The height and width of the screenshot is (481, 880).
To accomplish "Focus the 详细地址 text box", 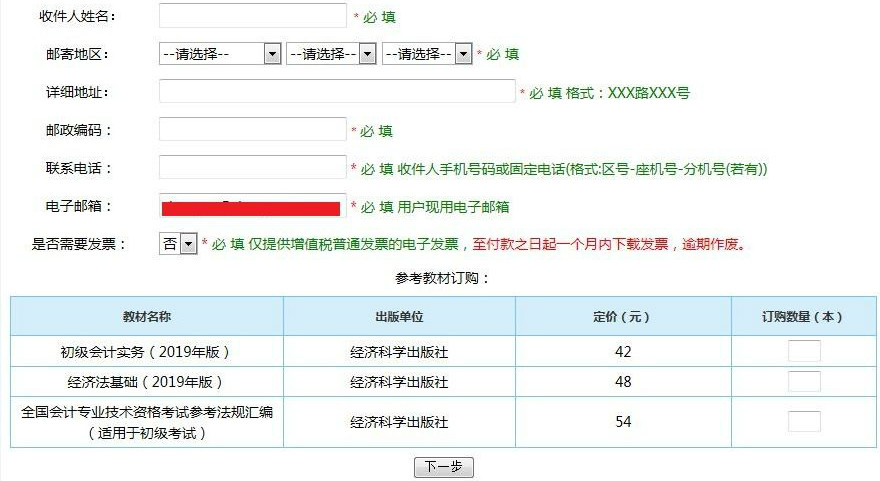I will [x=337, y=92].
